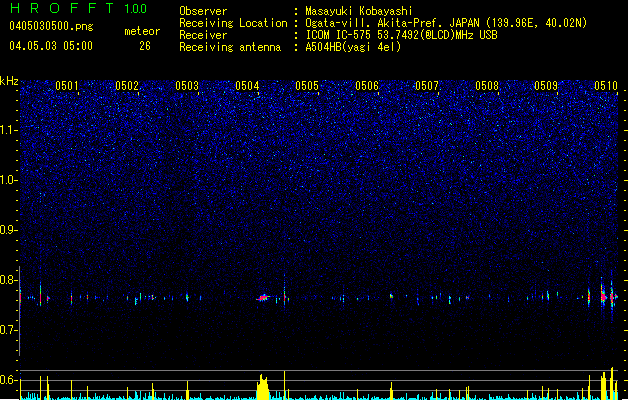The width and height of the screenshot is (629, 400).
Task: Click the meteor count 26
Action: click(x=145, y=46)
